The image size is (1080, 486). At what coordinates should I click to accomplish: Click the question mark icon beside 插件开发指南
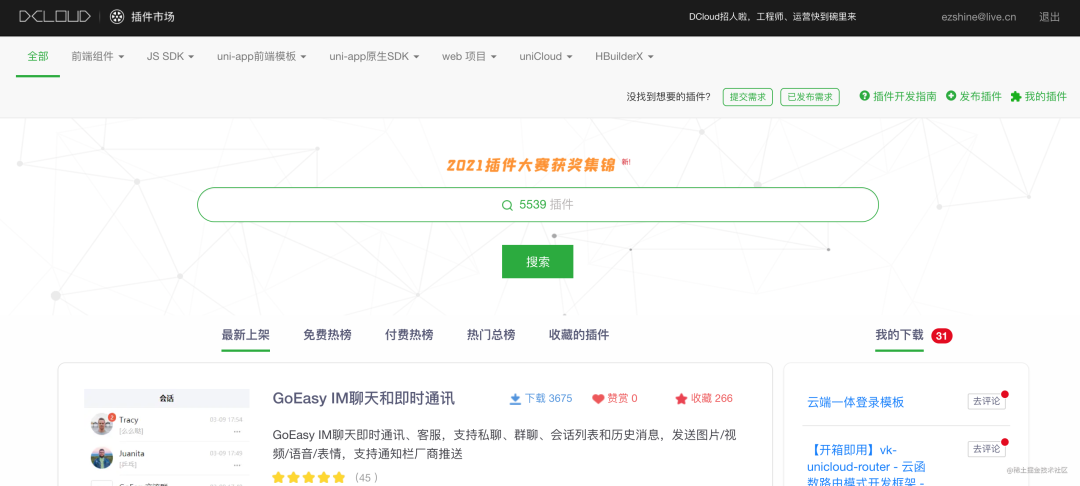tap(864, 96)
